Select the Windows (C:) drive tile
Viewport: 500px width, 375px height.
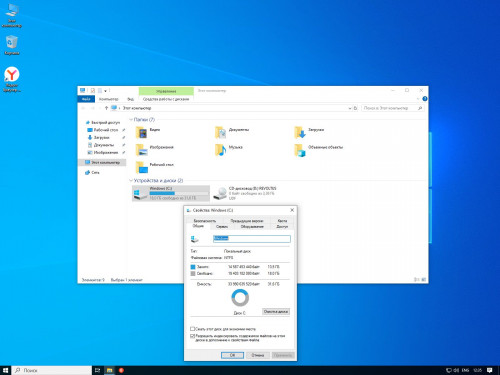coord(171,193)
